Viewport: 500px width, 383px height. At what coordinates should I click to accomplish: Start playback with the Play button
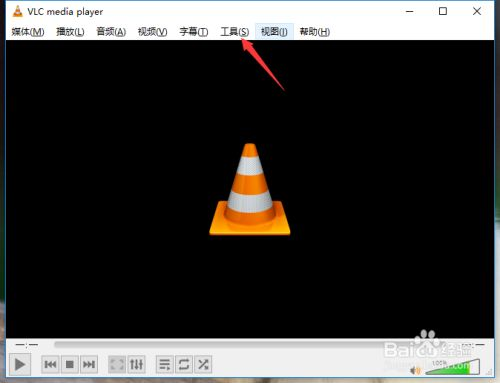coord(20,364)
